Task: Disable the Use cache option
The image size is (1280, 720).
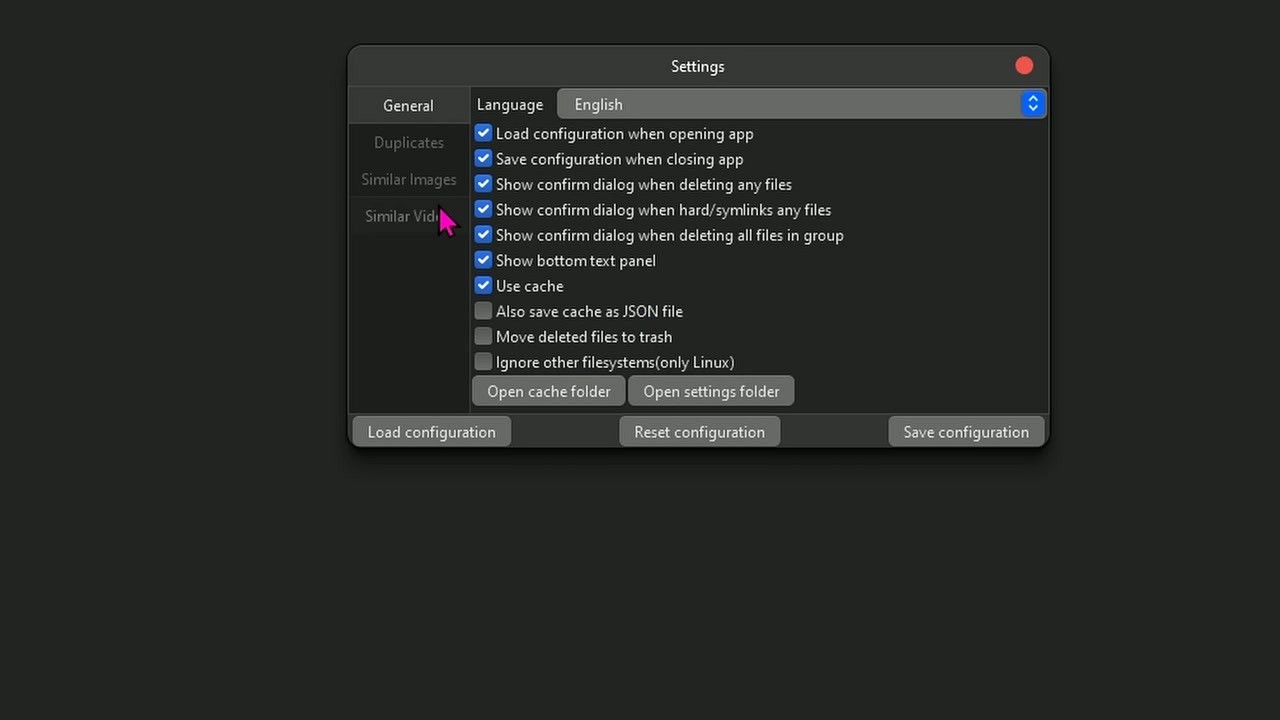Action: tap(483, 285)
